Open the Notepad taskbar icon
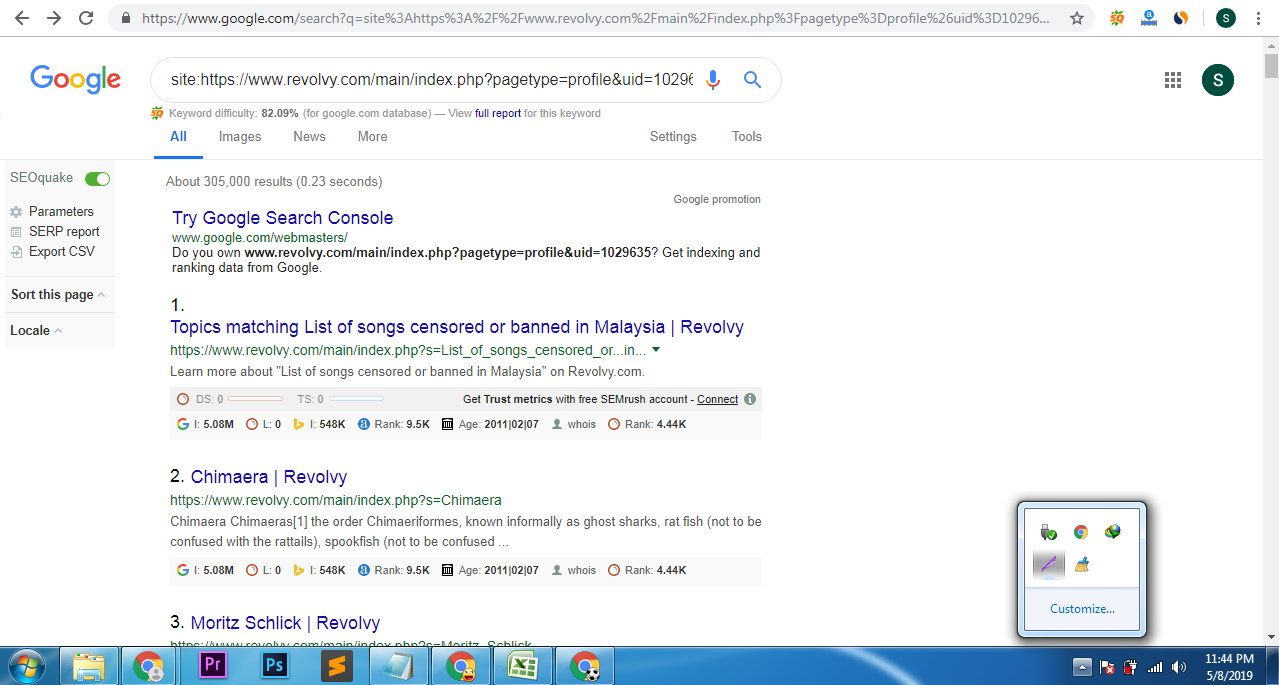Screen dimensions: 1279x685 [x=398, y=666]
